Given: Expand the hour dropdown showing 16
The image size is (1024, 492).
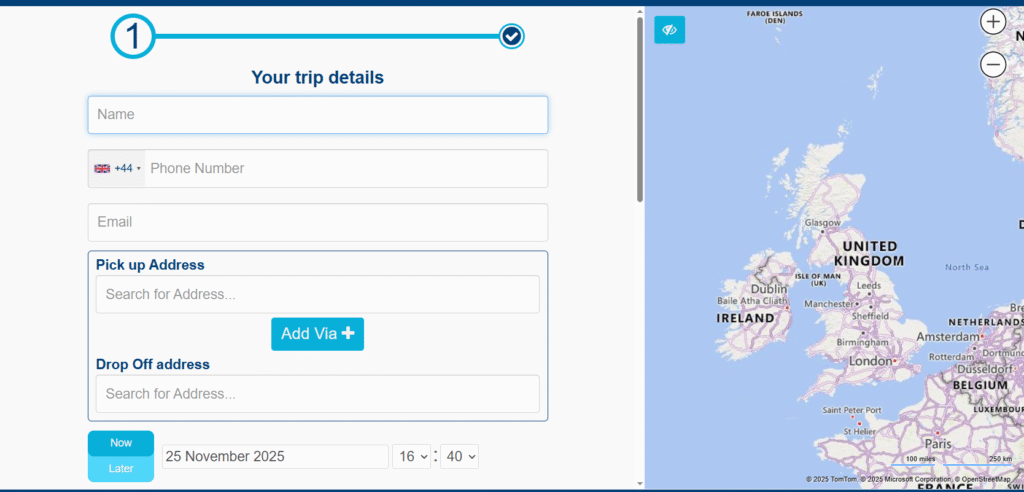Looking at the screenshot, I should [411, 456].
